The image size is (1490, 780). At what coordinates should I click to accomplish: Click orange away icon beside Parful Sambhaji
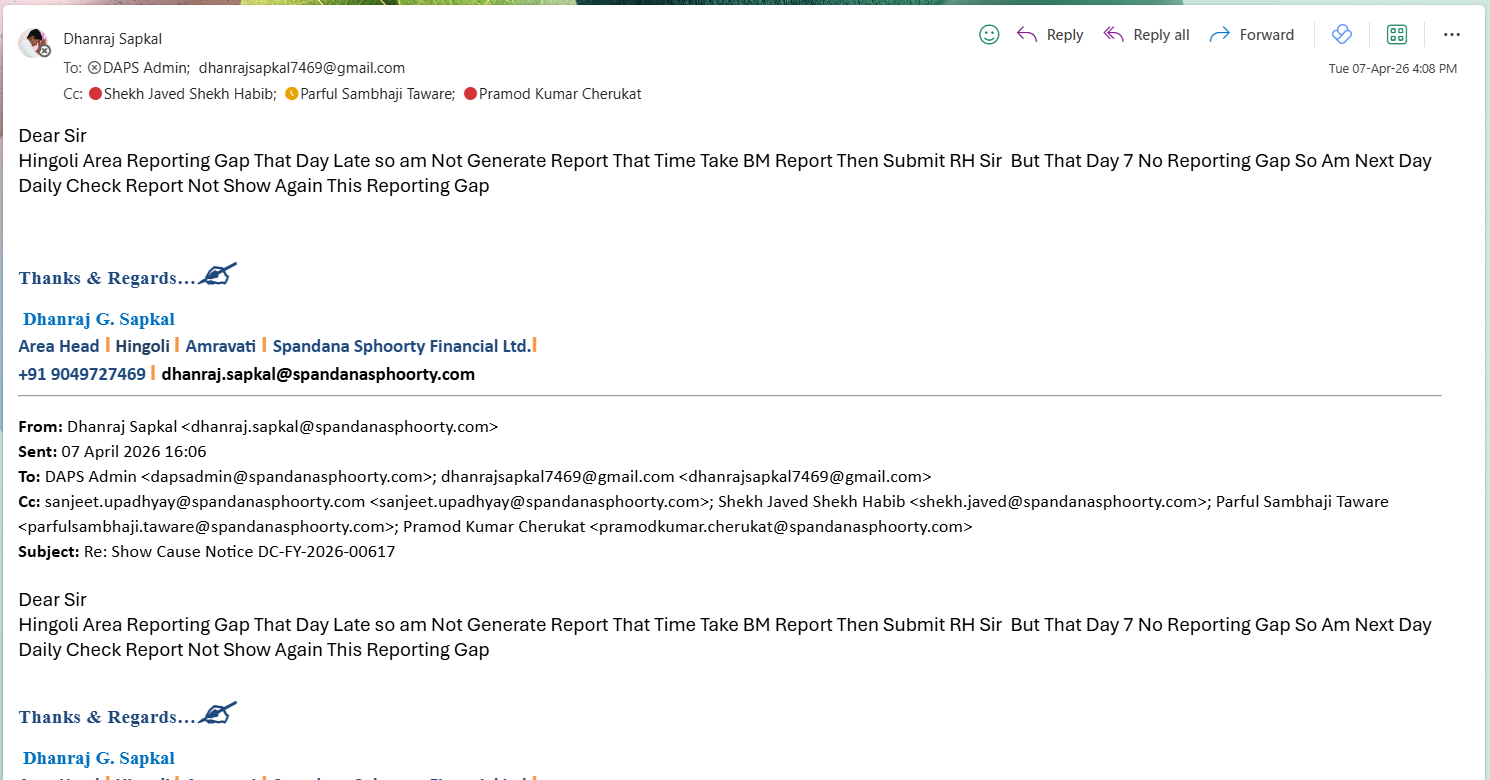(291, 94)
